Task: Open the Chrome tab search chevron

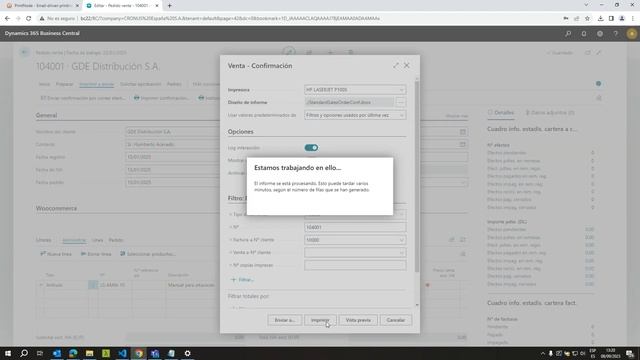Action: (586, 5)
